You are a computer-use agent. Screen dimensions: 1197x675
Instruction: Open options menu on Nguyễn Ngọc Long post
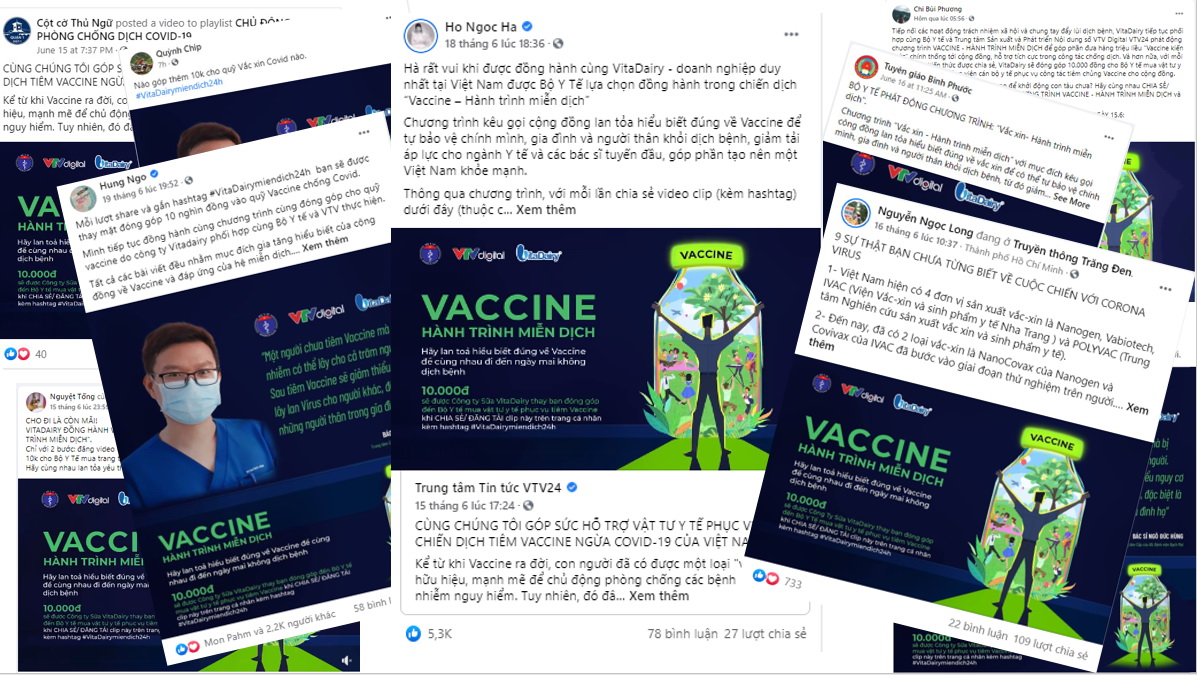[x=1165, y=289]
